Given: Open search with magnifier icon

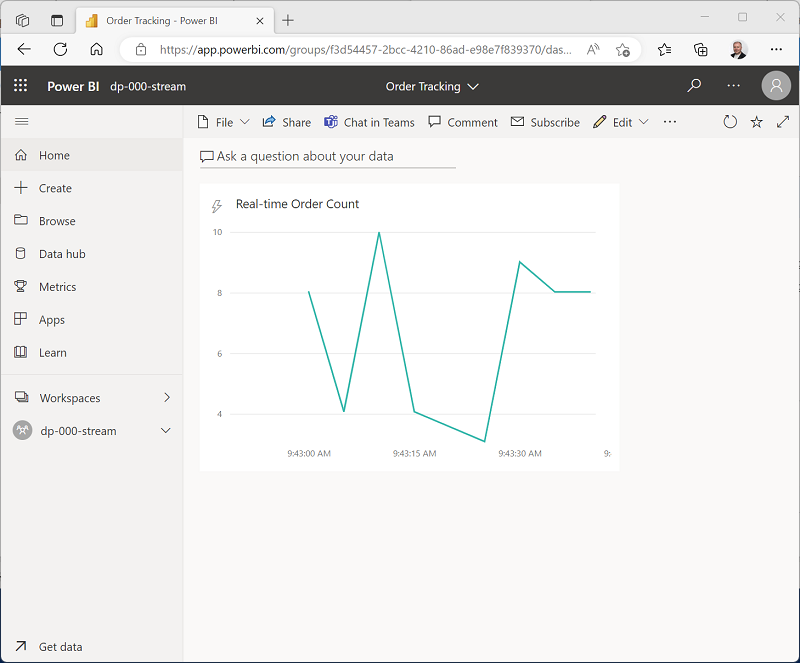Looking at the screenshot, I should tap(694, 85).
